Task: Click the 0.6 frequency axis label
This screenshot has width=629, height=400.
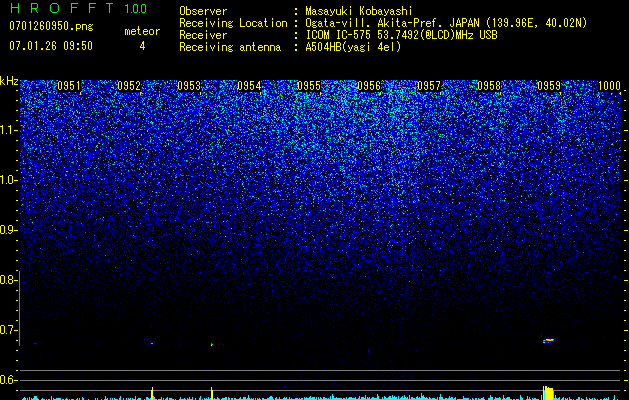Action: (x=7, y=380)
